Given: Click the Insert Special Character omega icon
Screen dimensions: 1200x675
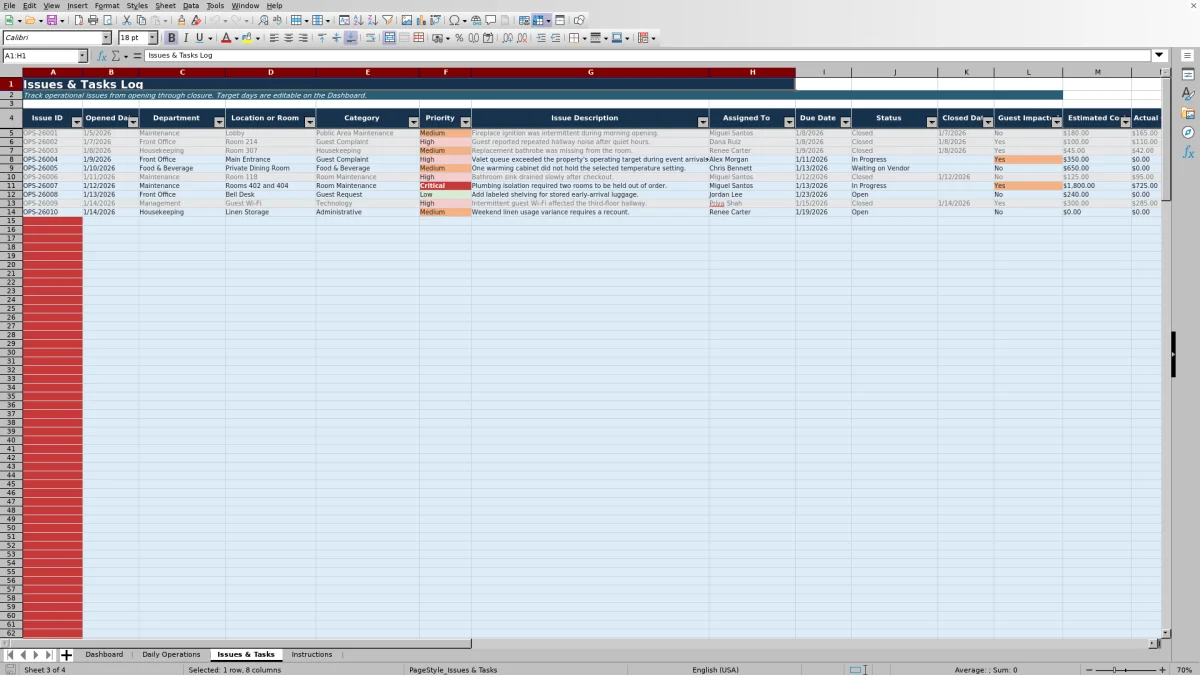Looking at the screenshot, I should click(x=455, y=20).
